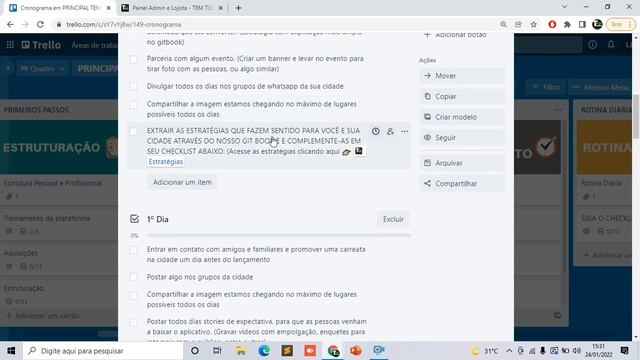The width and height of the screenshot is (640, 360).
Task: Open the Trello home logo
Action: tap(41, 44)
